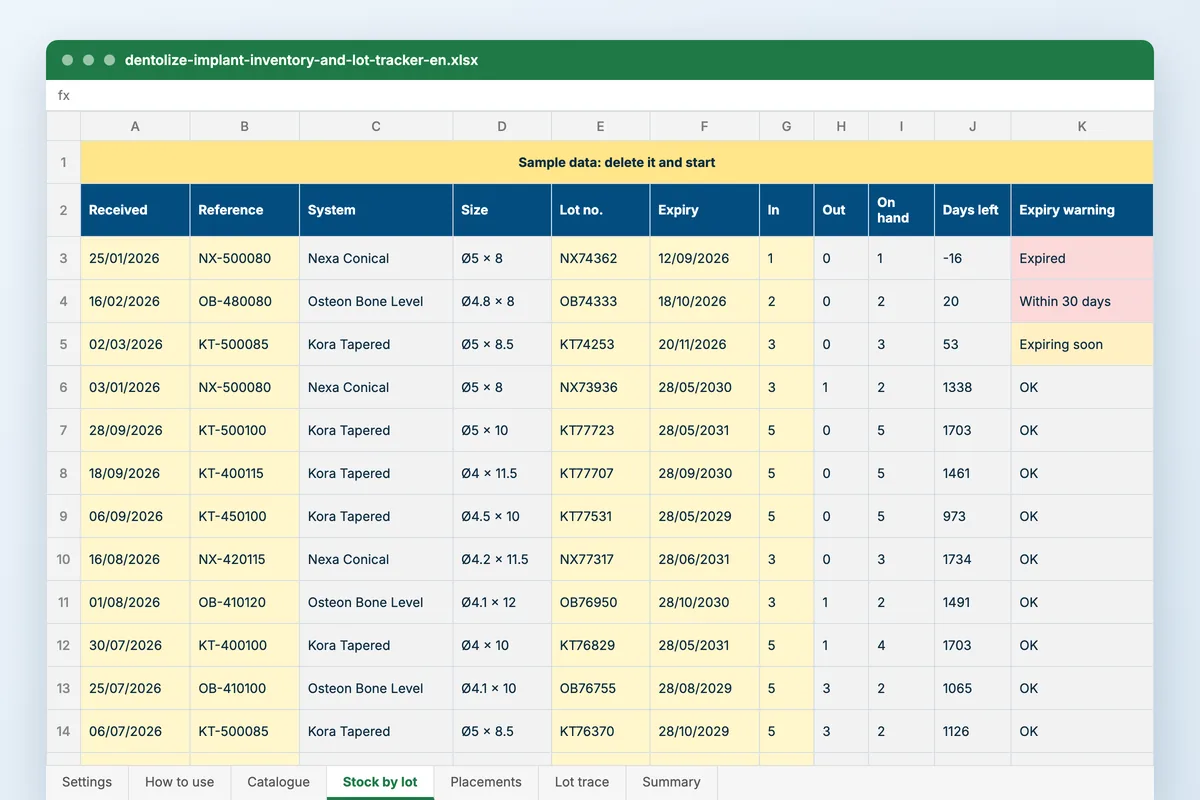Click the formula bar input field
1200x800 pixels.
click(x=600, y=96)
